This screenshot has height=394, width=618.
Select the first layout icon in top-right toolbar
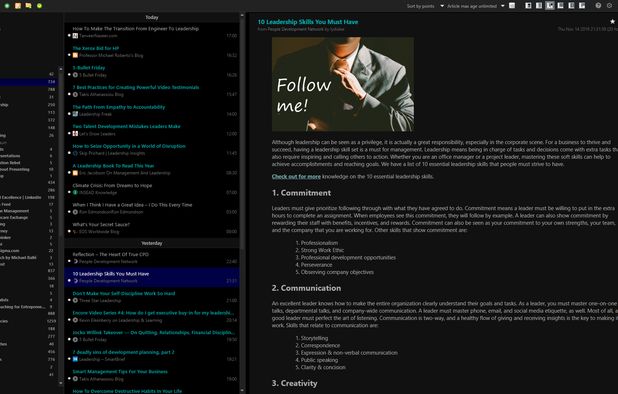pos(529,6)
